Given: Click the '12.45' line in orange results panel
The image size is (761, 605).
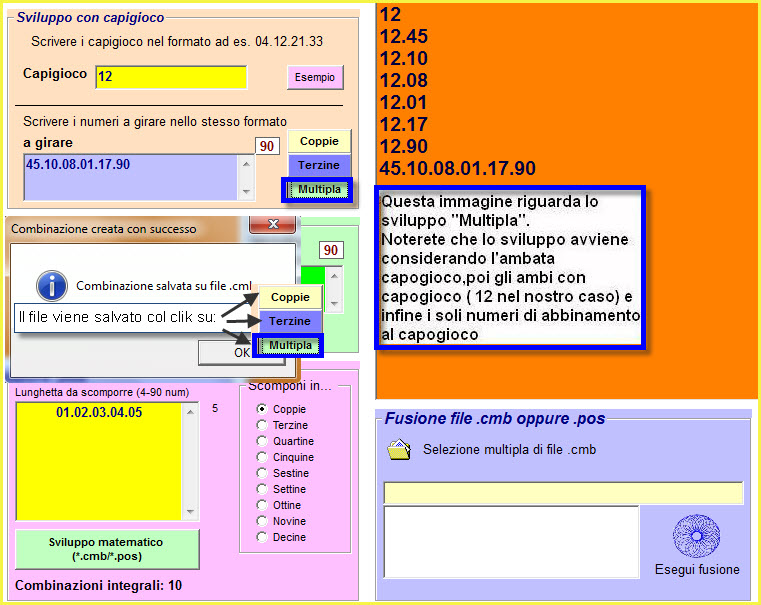Looking at the screenshot, I should (x=404, y=36).
